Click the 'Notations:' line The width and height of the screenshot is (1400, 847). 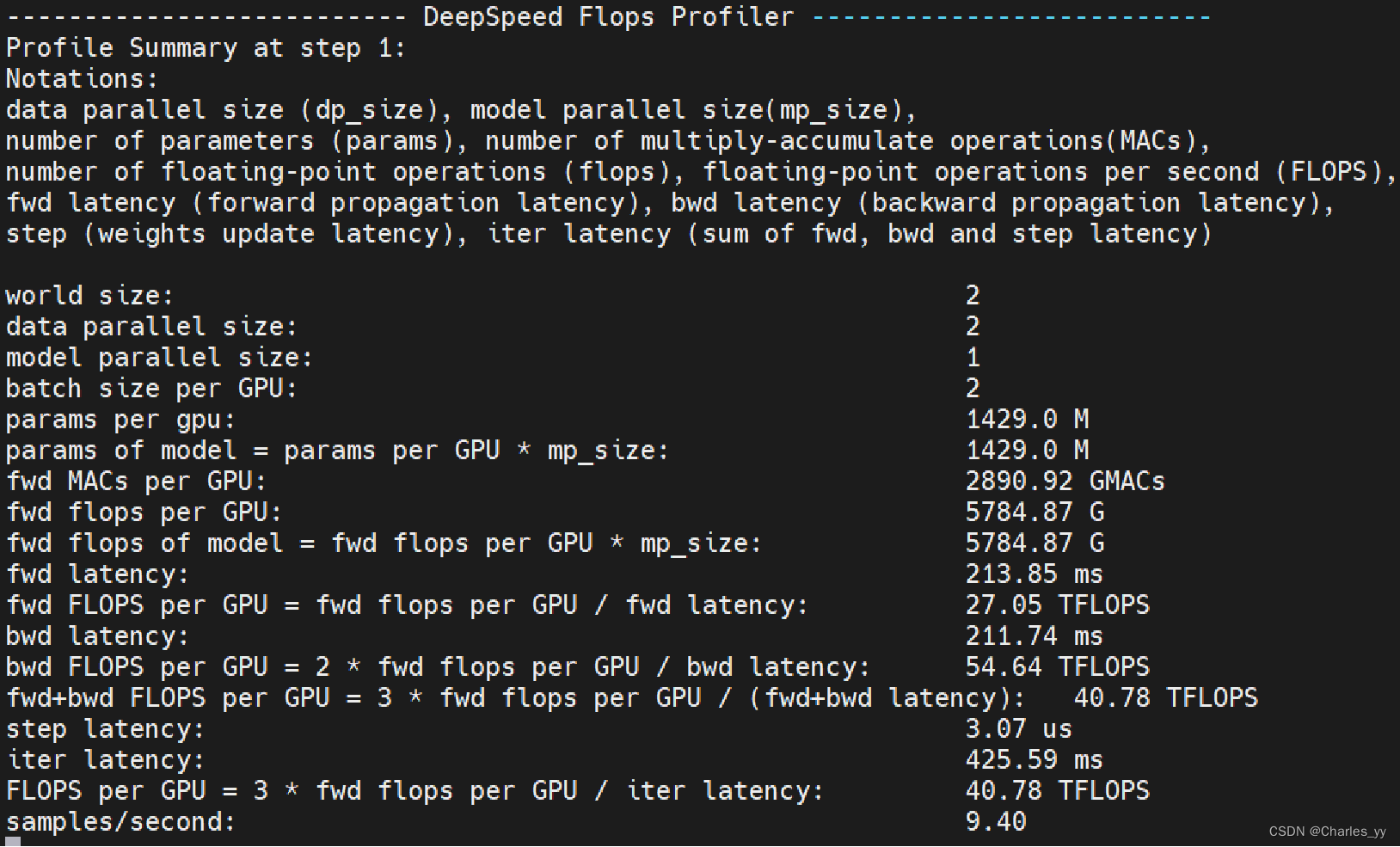83,79
